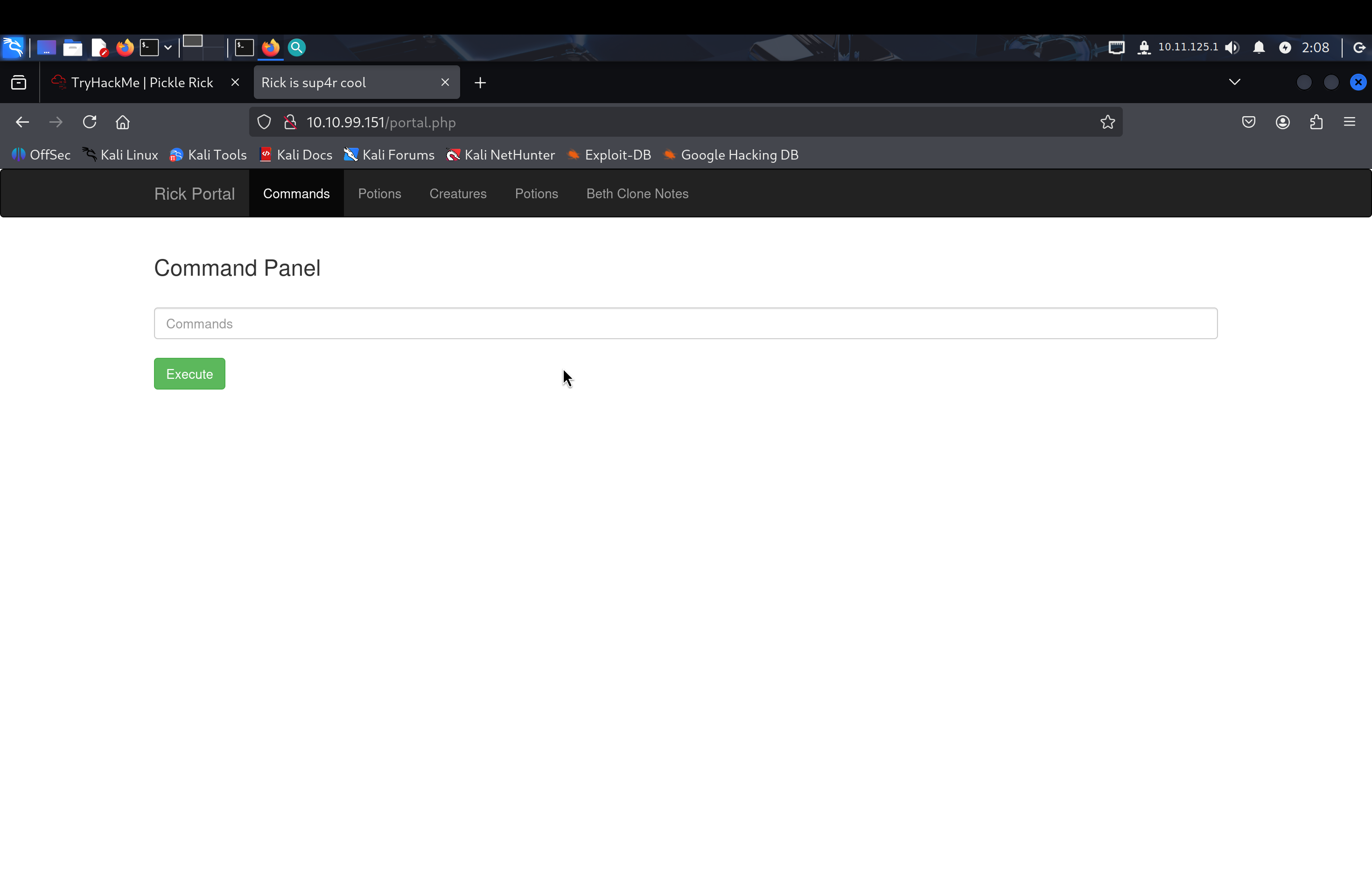1372x892 pixels.
Task: Switch to the TryHackMe | Pickle Rick tab
Action: click(142, 83)
